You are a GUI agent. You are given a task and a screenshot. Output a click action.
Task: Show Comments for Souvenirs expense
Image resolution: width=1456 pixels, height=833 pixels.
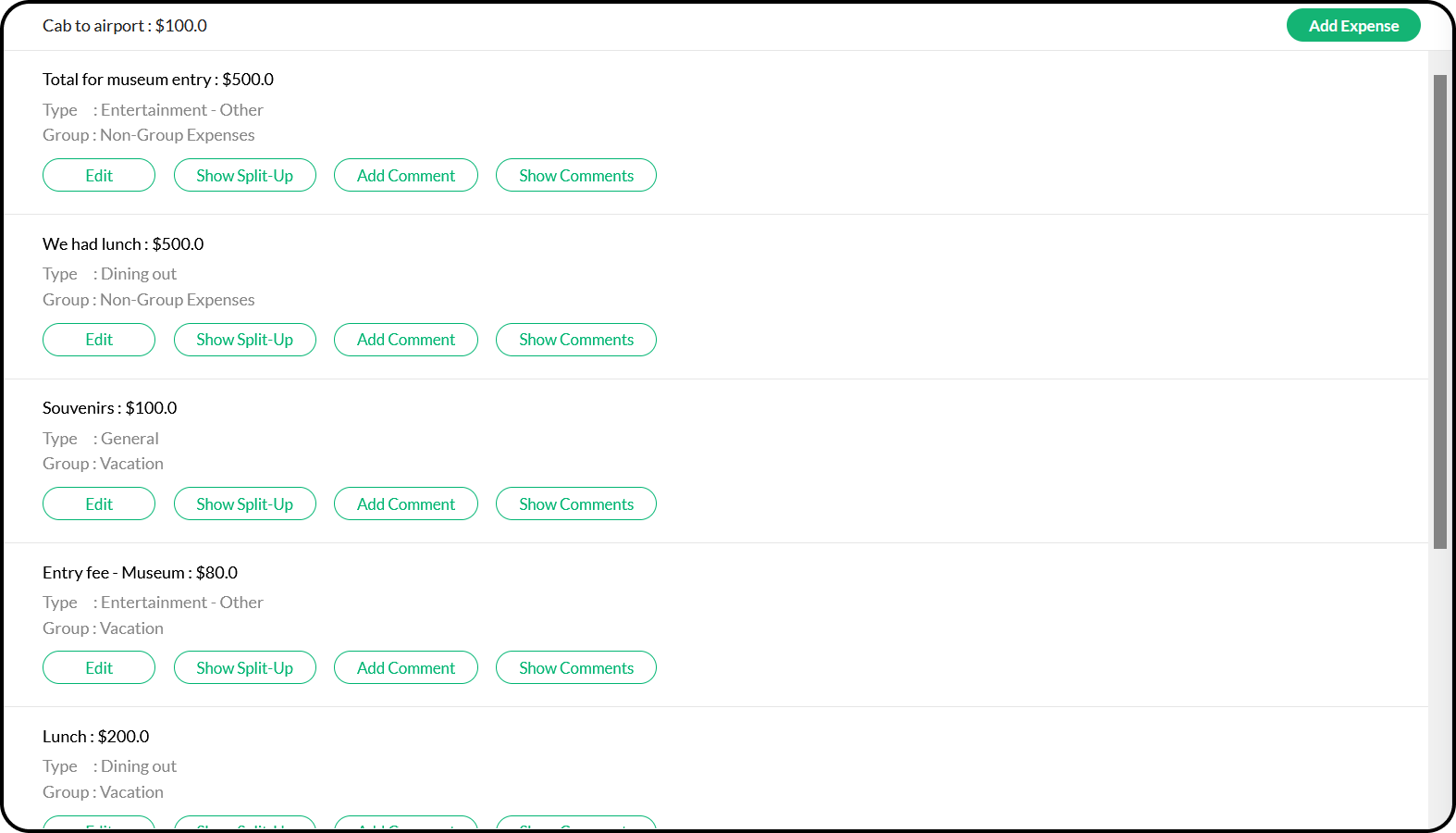click(576, 504)
